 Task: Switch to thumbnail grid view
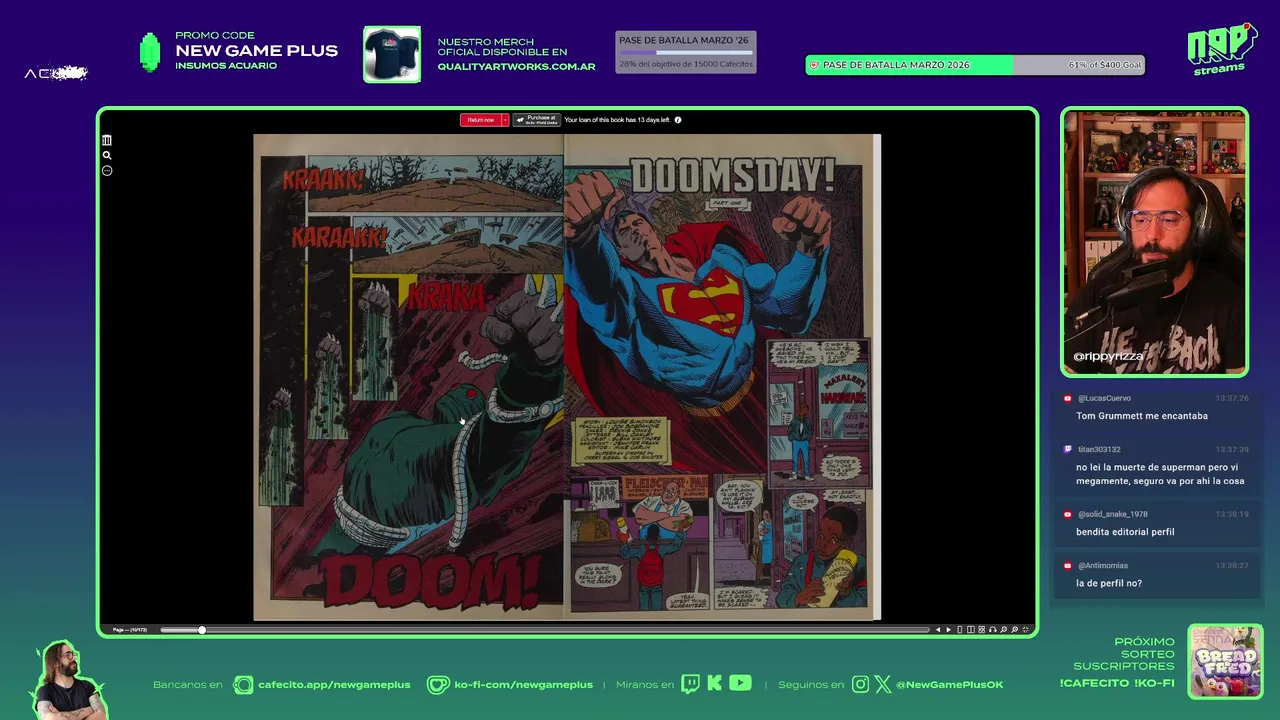point(981,630)
